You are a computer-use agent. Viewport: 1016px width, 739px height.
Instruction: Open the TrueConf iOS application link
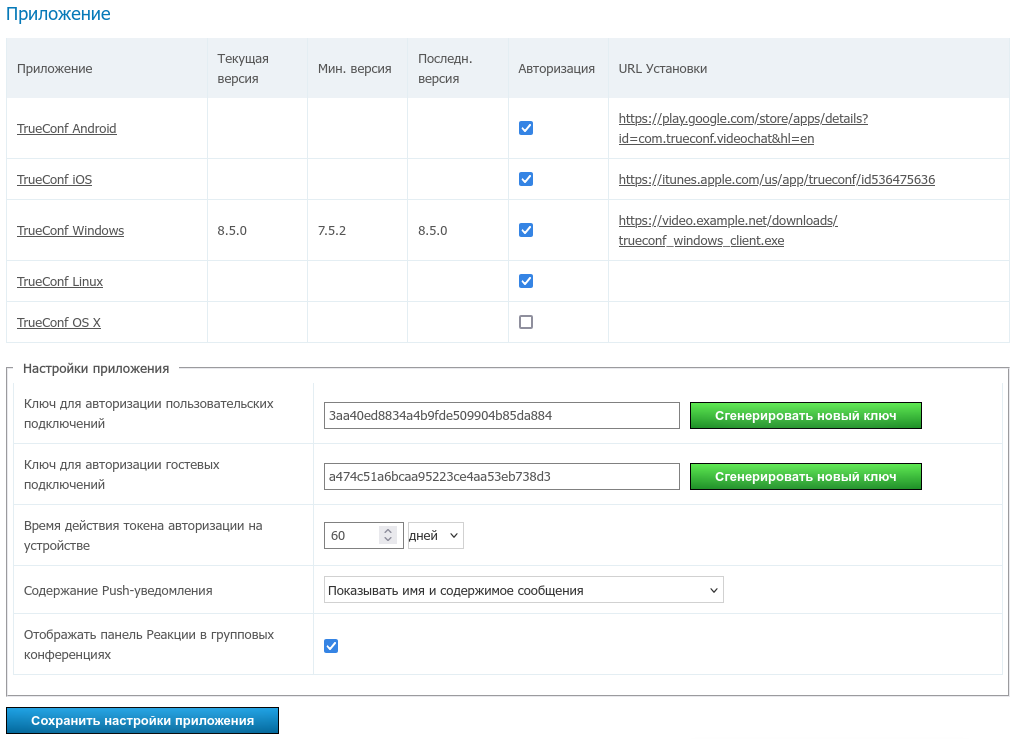pyautogui.click(x=54, y=179)
